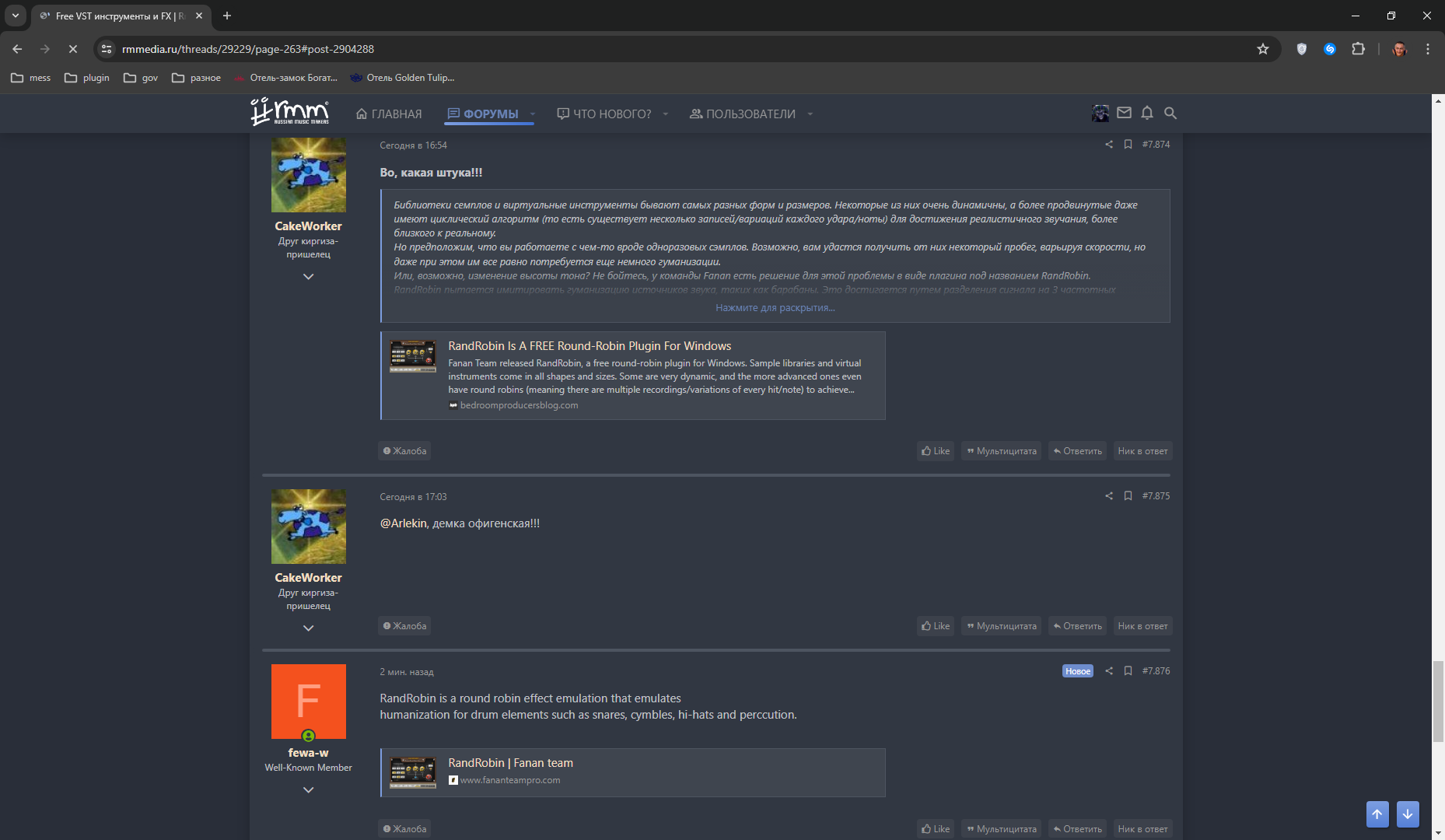Open a new browser tab
This screenshot has width=1445, height=840.
pos(227,16)
